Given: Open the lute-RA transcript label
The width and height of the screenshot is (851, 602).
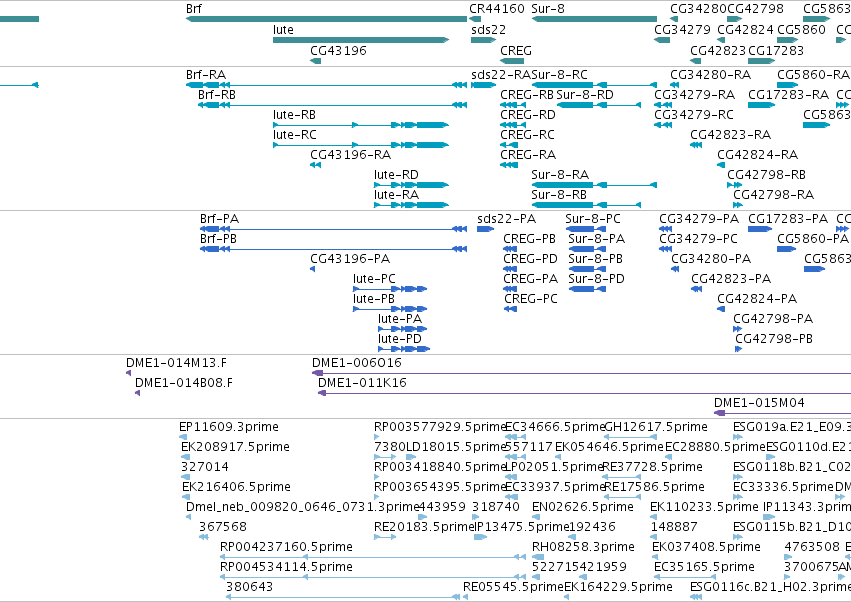Looking at the screenshot, I should [x=396, y=195].
